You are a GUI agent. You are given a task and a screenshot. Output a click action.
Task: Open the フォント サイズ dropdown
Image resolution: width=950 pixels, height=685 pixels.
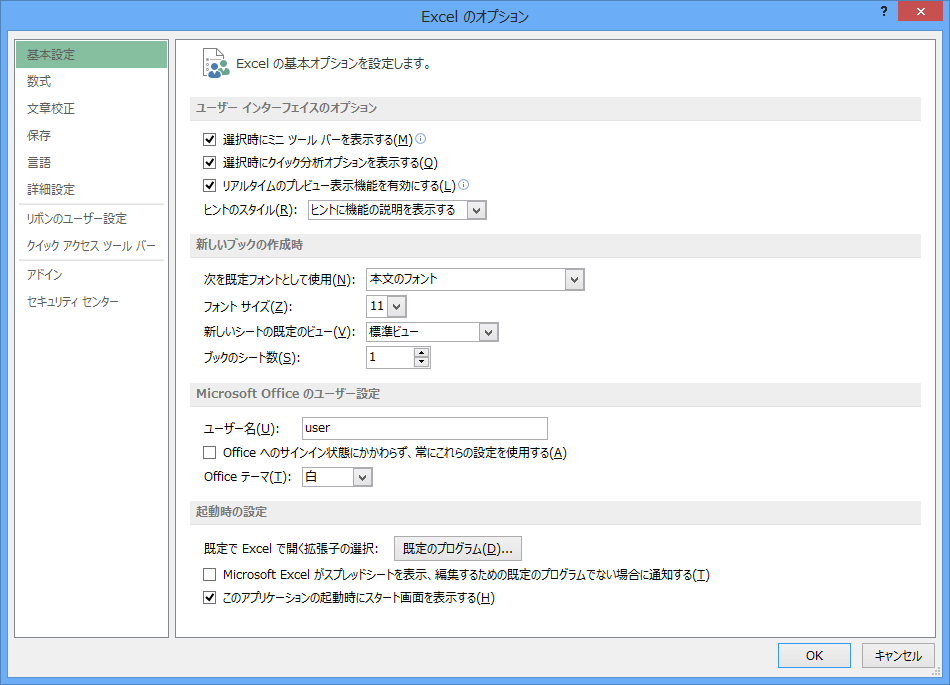pyautogui.click(x=396, y=306)
